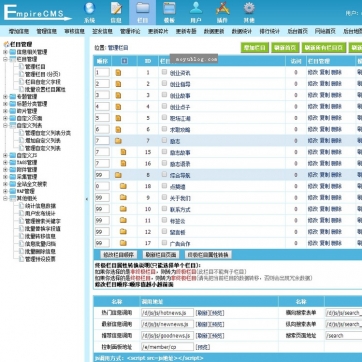Open the 管理信息 submenu item
This screenshot has height=362, width=362.
[47, 31]
